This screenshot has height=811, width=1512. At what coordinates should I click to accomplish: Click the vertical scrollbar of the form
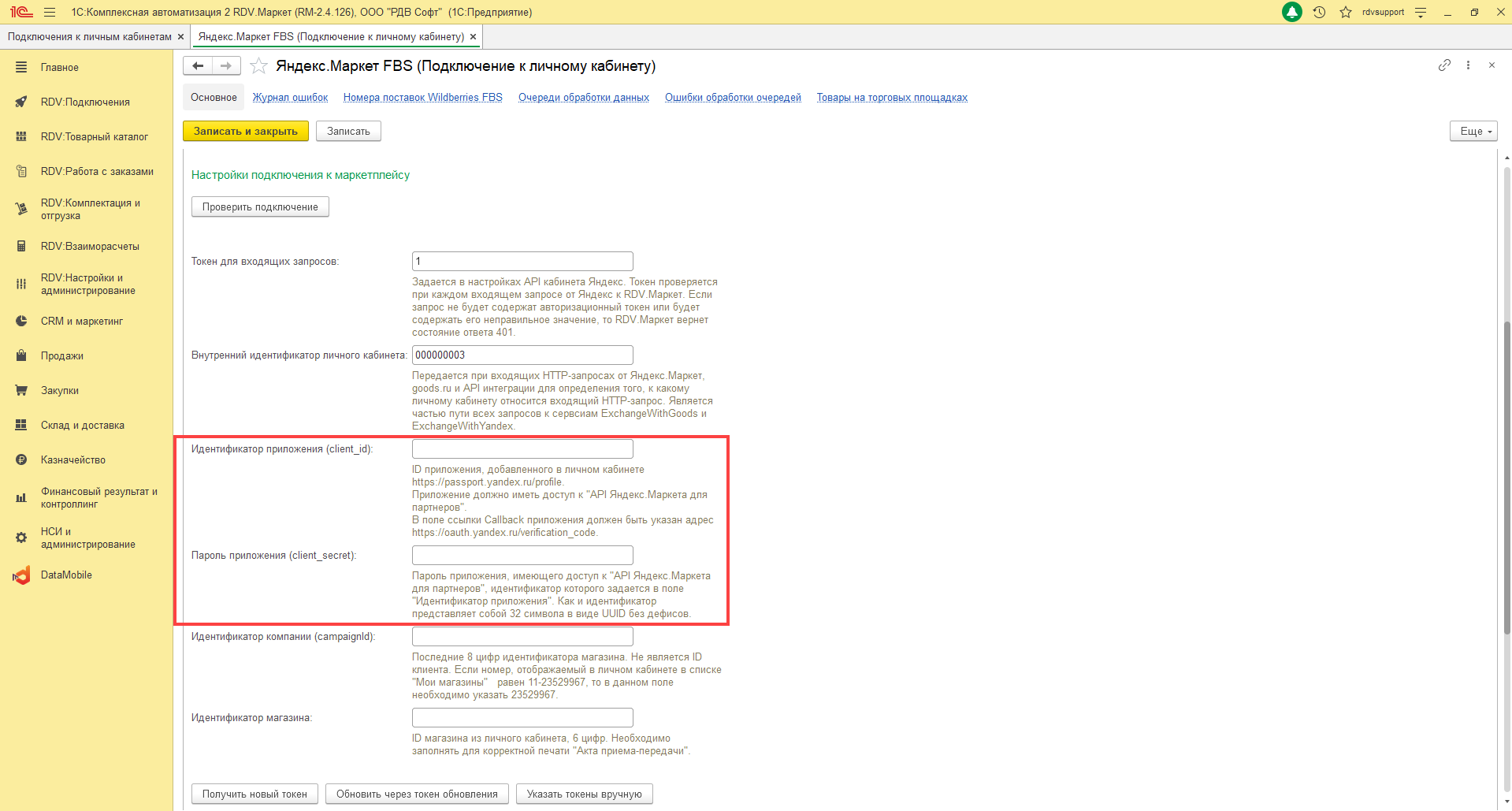click(x=1506, y=477)
